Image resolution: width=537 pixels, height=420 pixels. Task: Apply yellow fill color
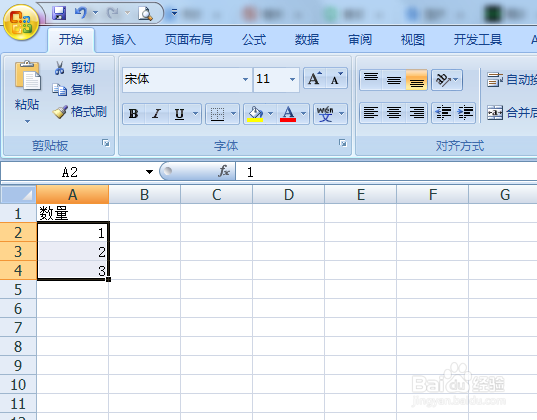[255, 114]
